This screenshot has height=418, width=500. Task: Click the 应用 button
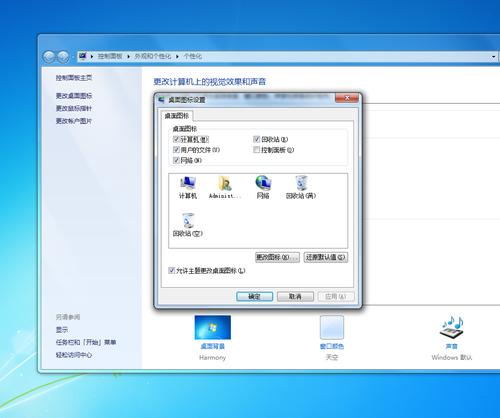(336, 296)
